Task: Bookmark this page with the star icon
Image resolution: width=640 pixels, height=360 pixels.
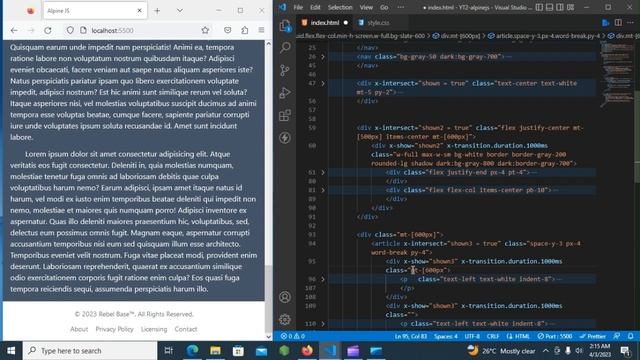Action: pyautogui.click(x=205, y=30)
